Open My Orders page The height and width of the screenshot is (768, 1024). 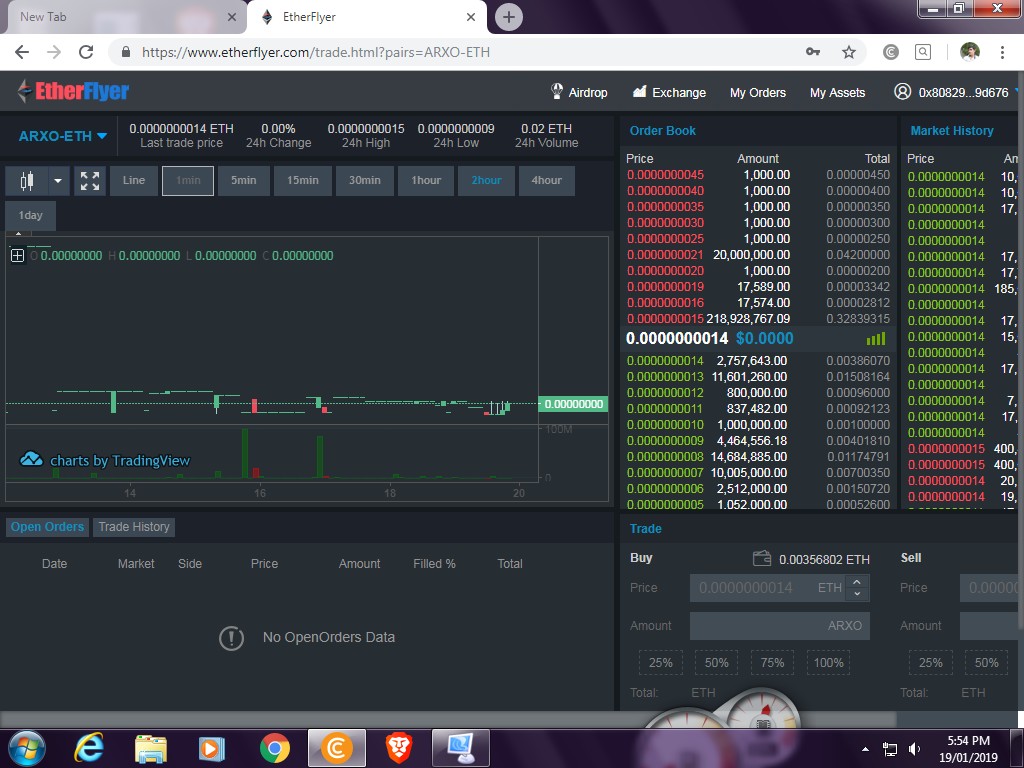point(758,93)
